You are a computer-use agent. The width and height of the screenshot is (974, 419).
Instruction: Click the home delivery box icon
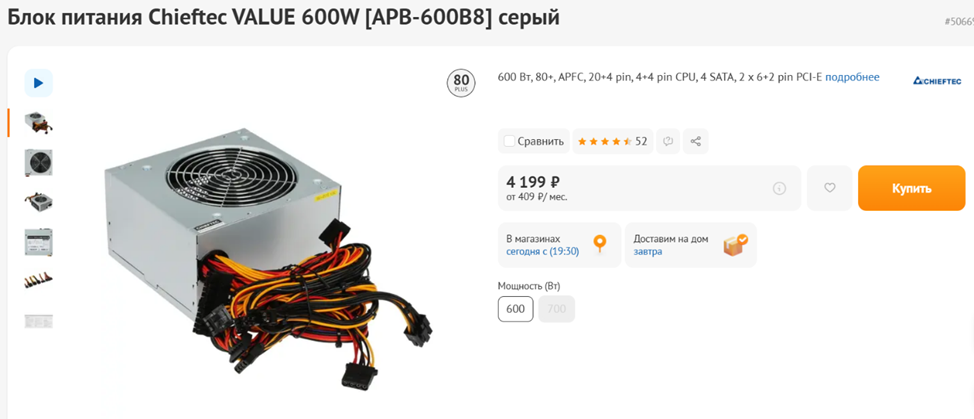[x=735, y=245]
